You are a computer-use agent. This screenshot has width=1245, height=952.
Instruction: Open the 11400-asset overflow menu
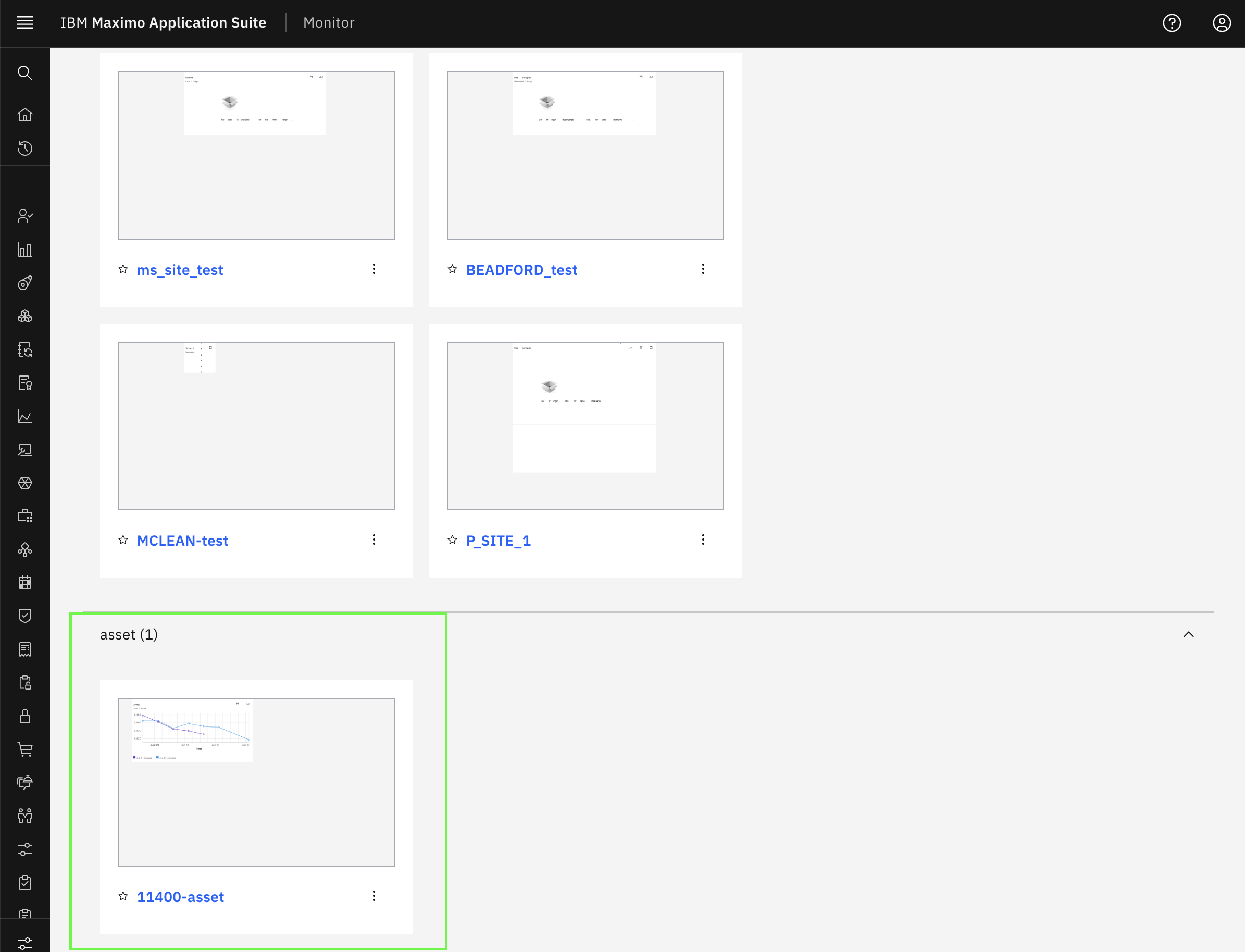[374, 896]
